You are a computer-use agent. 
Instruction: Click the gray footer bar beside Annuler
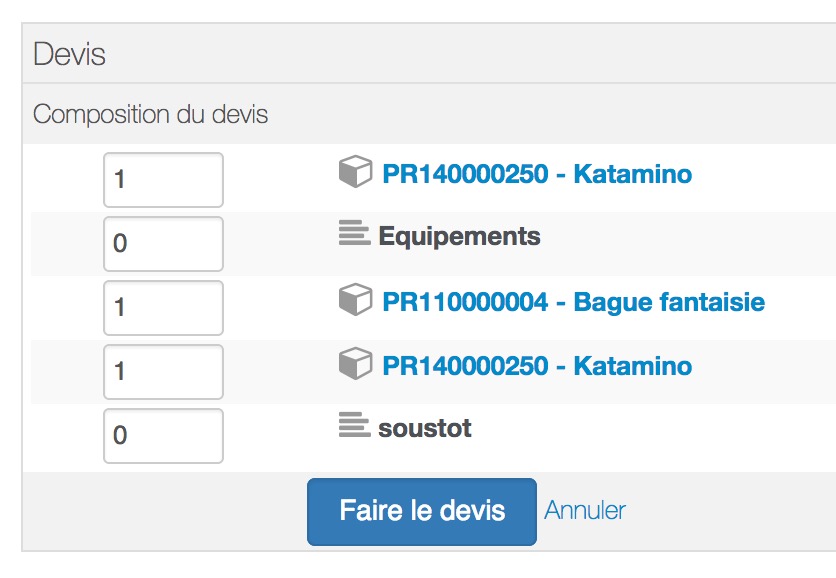click(730, 511)
